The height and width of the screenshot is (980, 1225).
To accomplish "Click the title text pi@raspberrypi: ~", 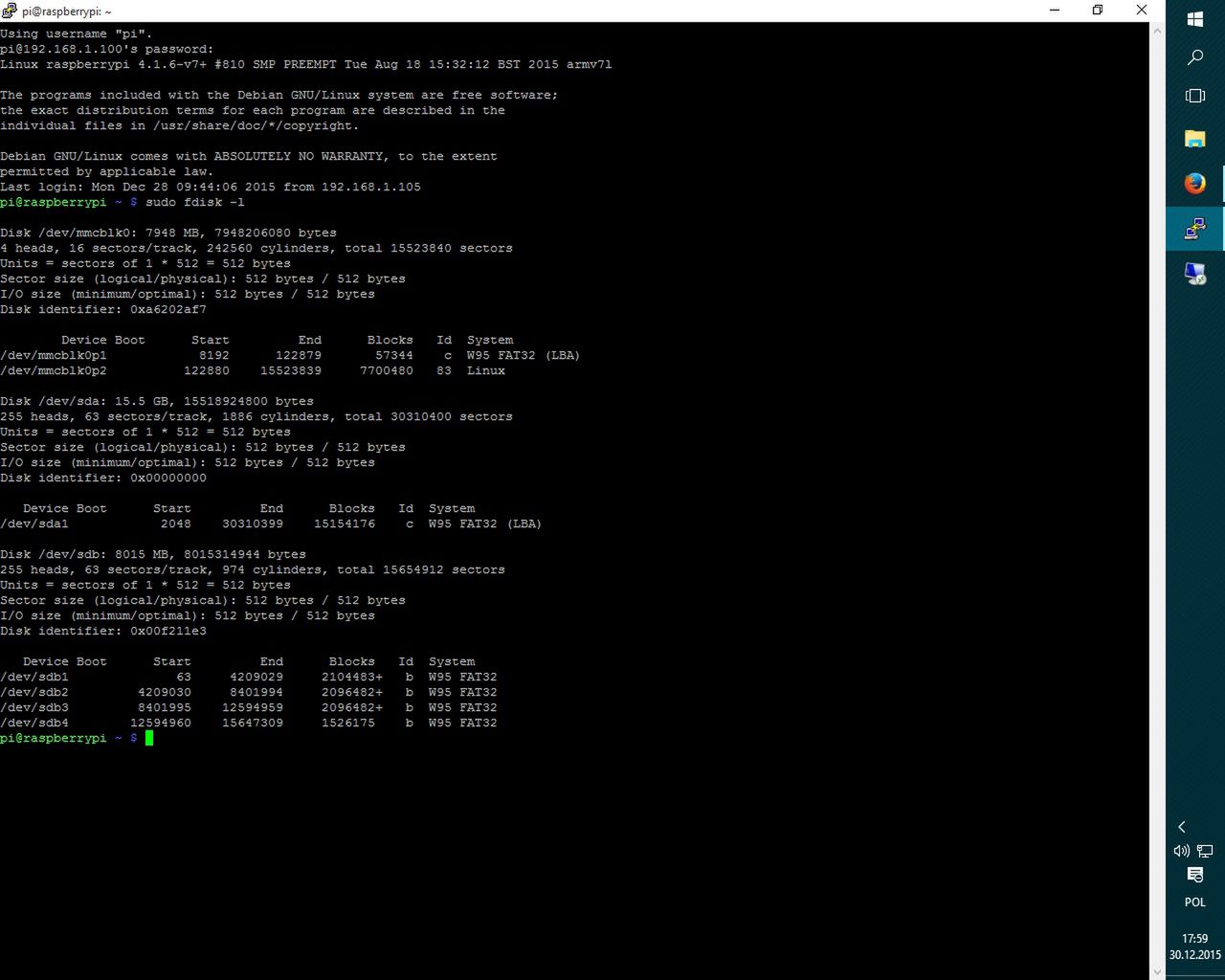I will (67, 11).
